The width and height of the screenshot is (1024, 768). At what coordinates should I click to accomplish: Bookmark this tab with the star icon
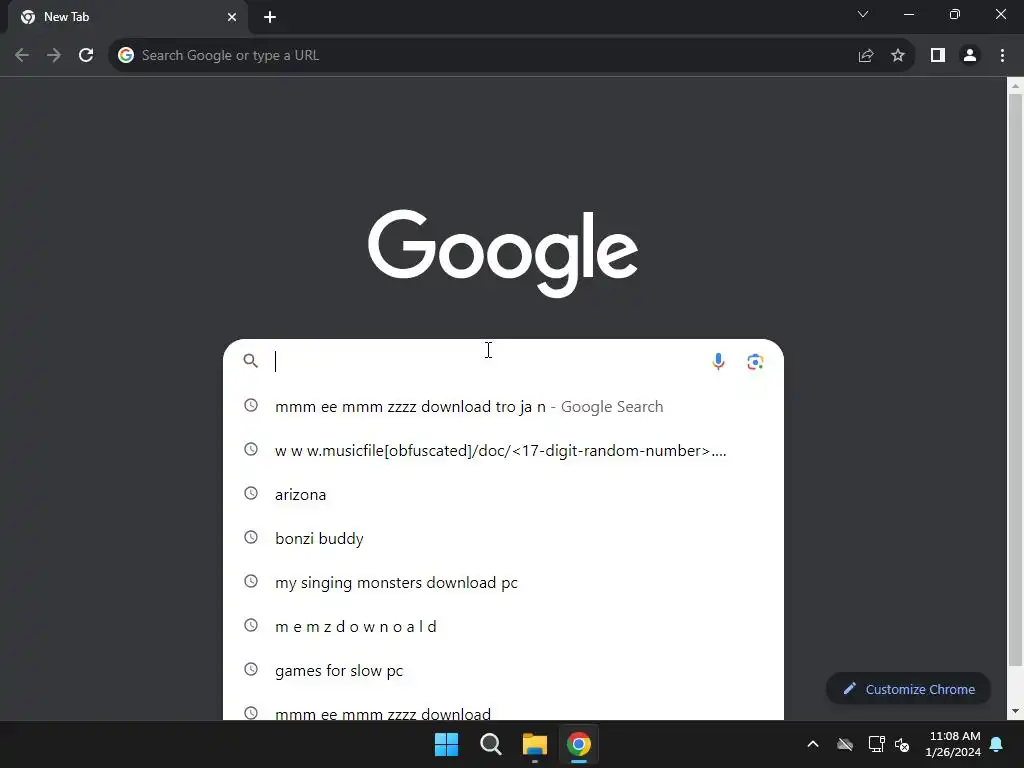point(898,56)
